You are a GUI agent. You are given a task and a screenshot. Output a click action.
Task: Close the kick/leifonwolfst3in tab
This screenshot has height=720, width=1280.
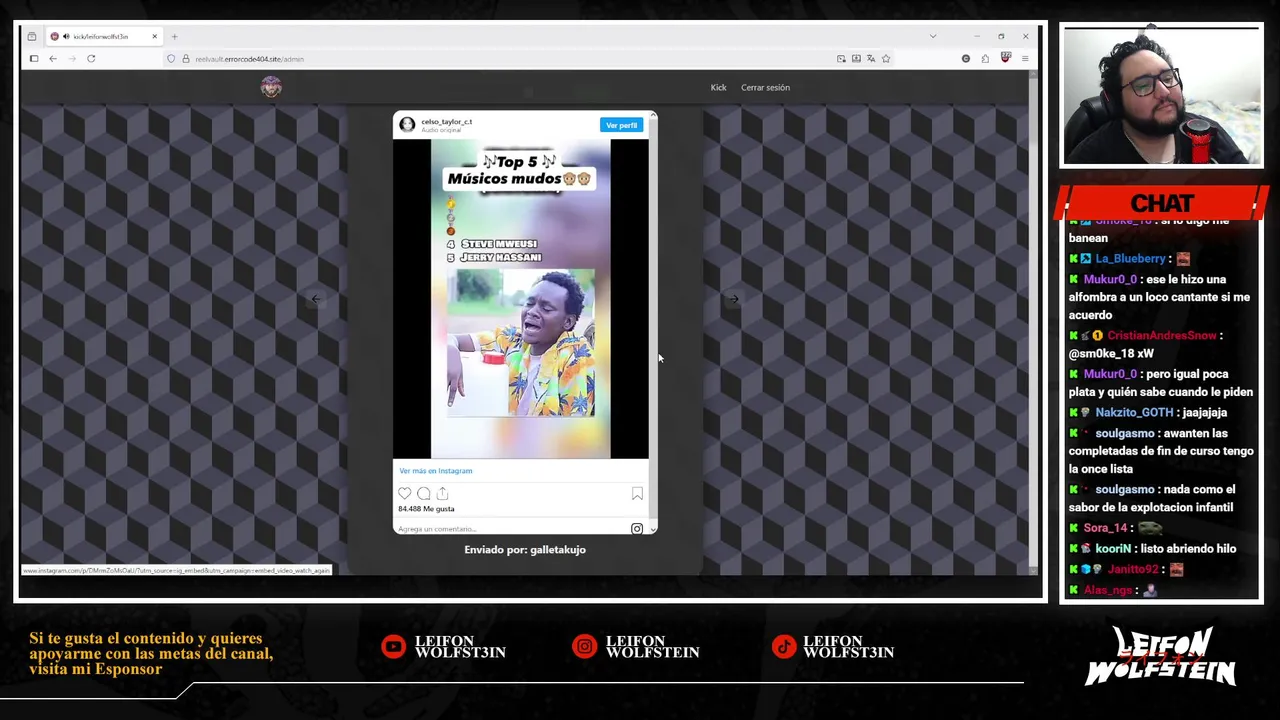click(154, 37)
